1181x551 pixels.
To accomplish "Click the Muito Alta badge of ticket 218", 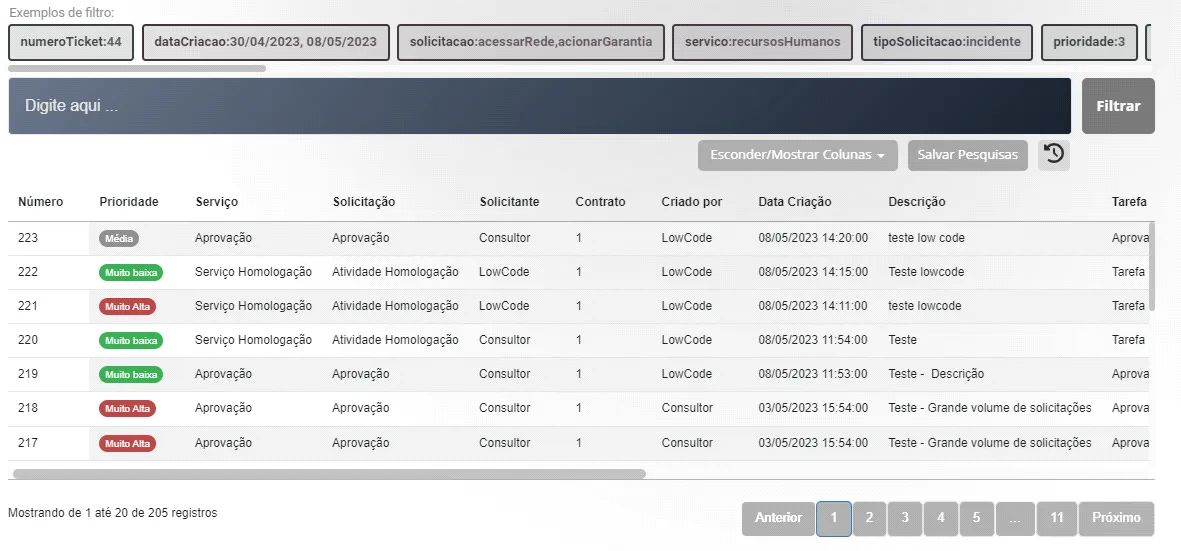I will click(127, 408).
